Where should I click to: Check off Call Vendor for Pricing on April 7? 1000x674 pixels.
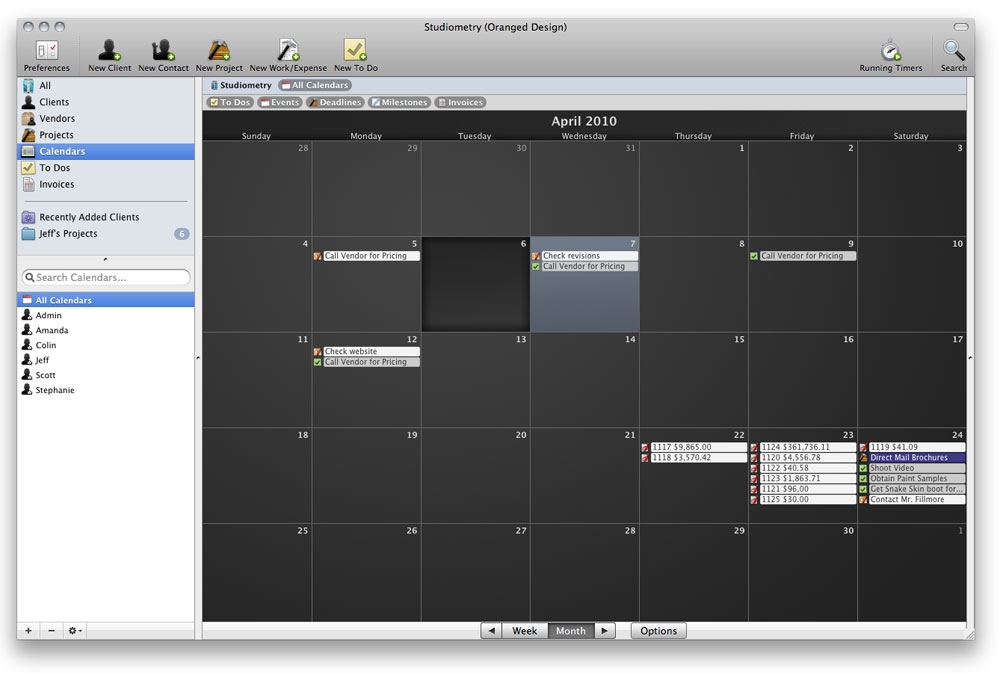[536, 267]
